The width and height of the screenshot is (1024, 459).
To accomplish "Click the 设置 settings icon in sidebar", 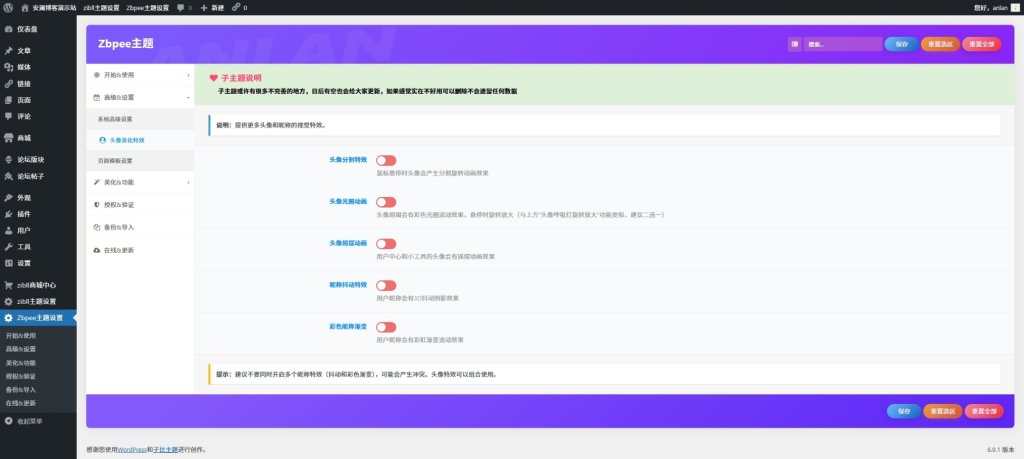I will point(8,263).
